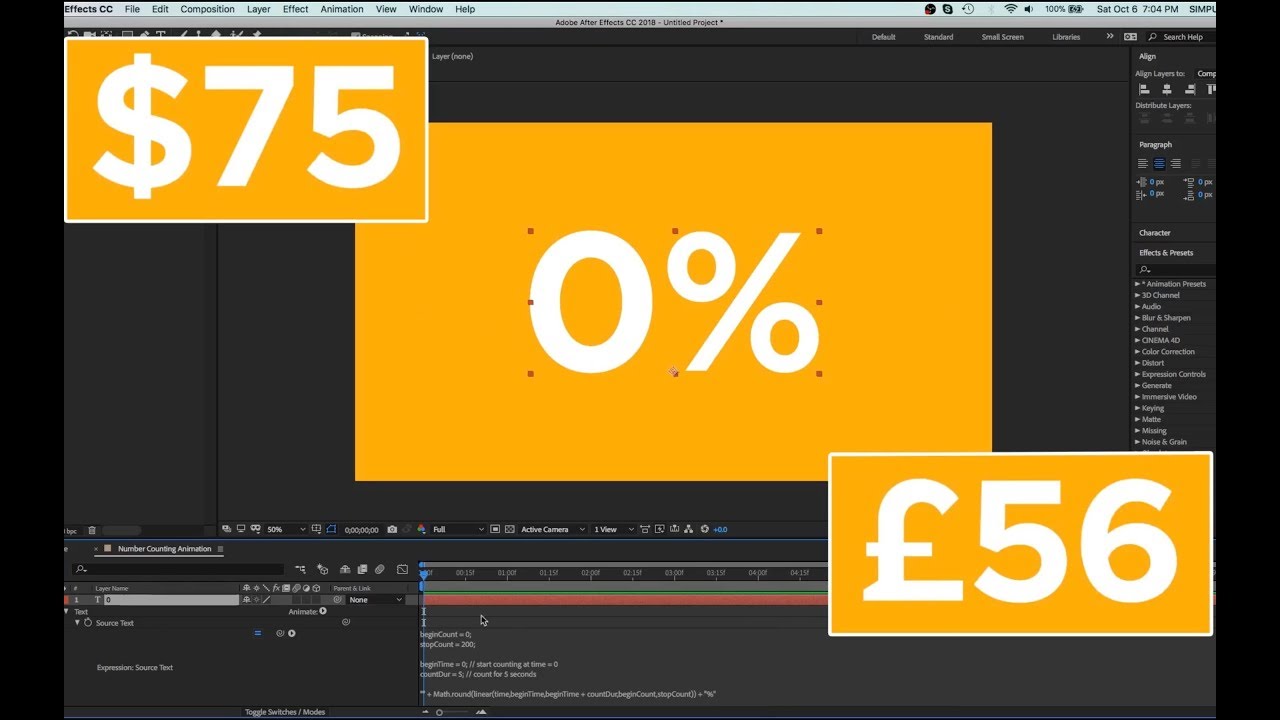Click Toggle Switches / Modes button

(285, 712)
